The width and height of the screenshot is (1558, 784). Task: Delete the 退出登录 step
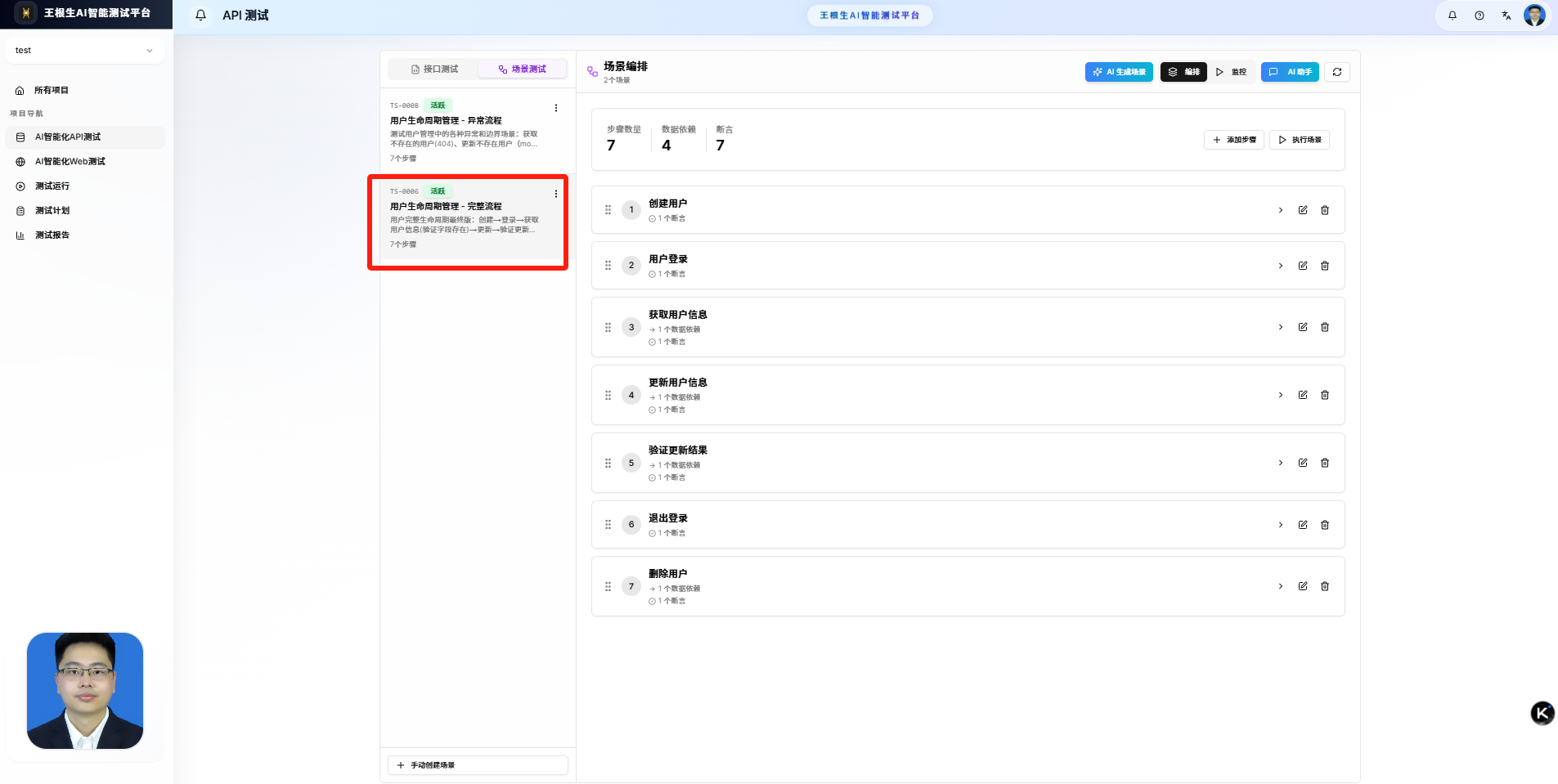coord(1325,525)
